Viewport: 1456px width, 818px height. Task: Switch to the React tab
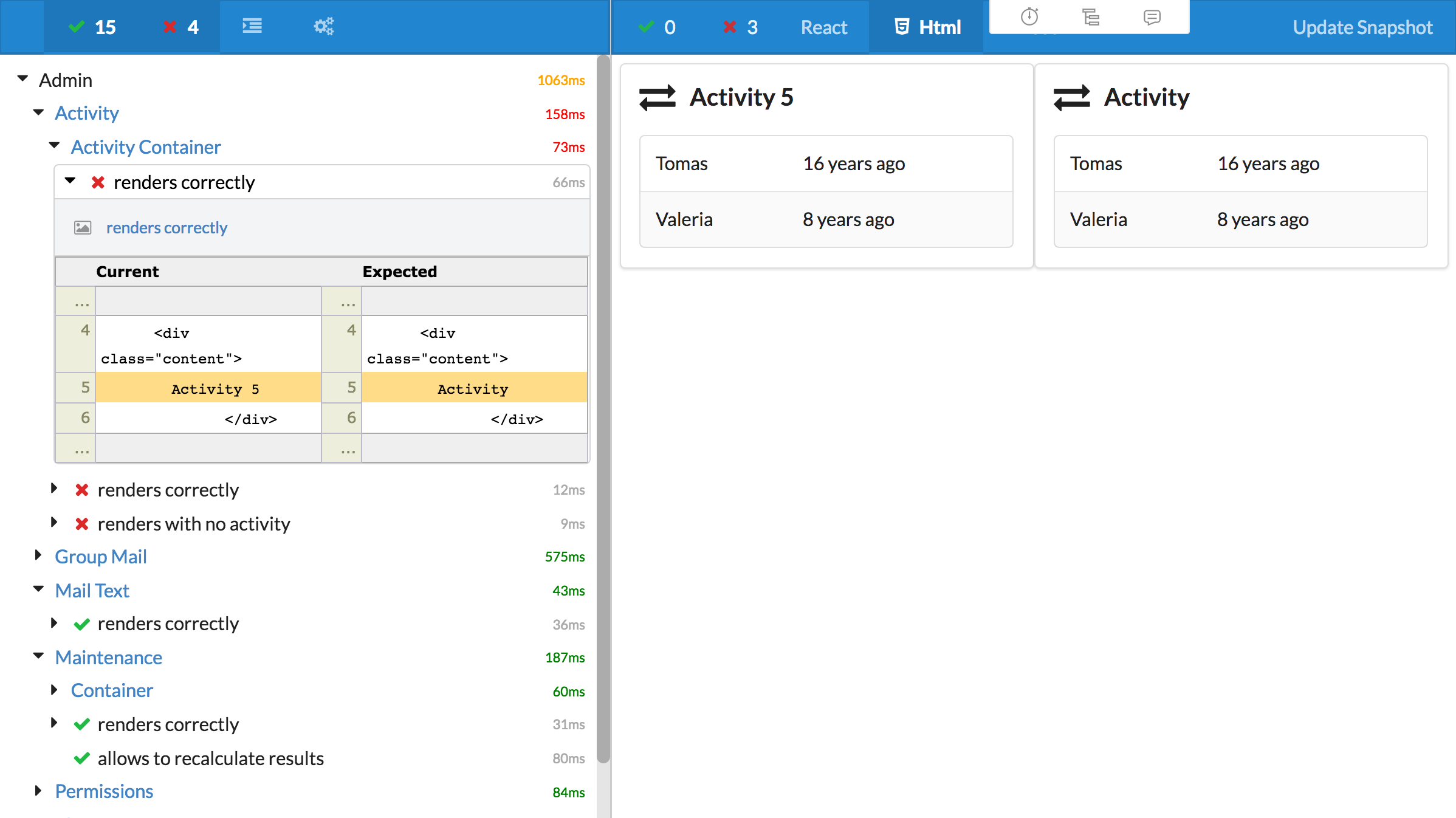(824, 26)
